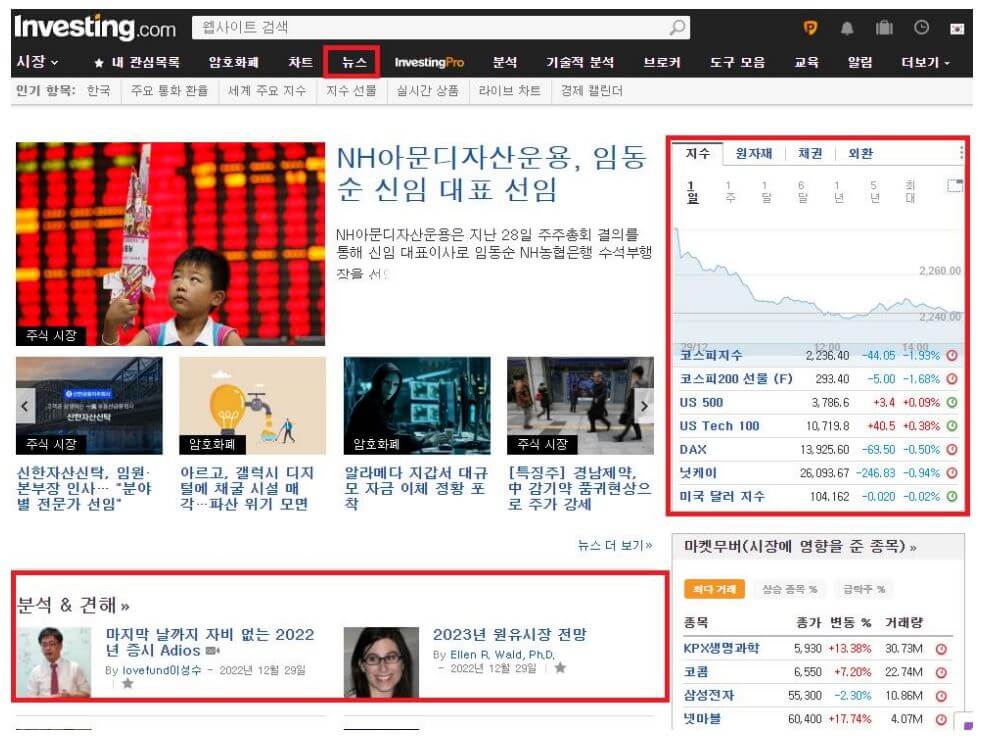Open the 마켓무버 section heading link

coord(800,547)
